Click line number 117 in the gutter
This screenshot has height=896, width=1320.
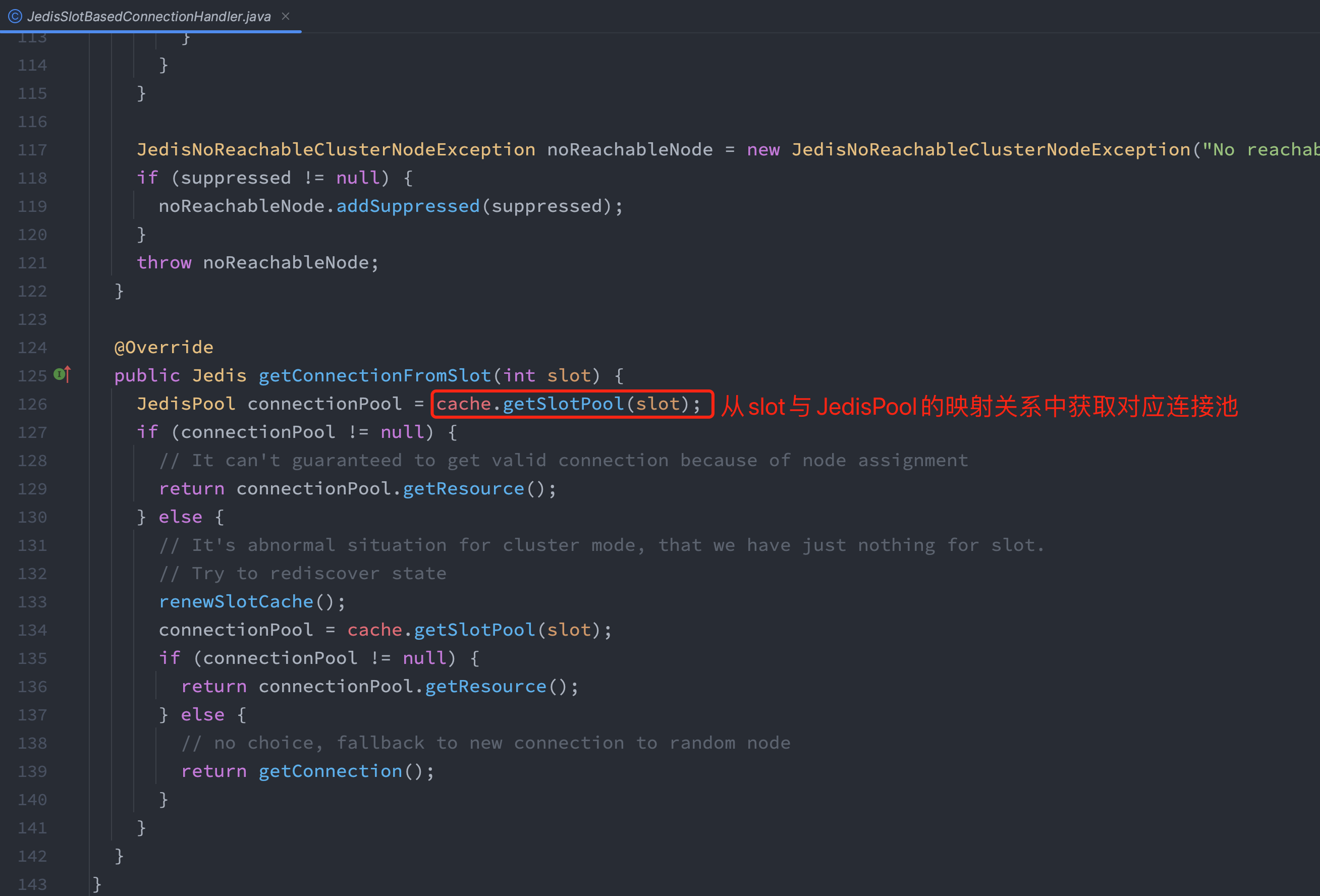pos(32,150)
